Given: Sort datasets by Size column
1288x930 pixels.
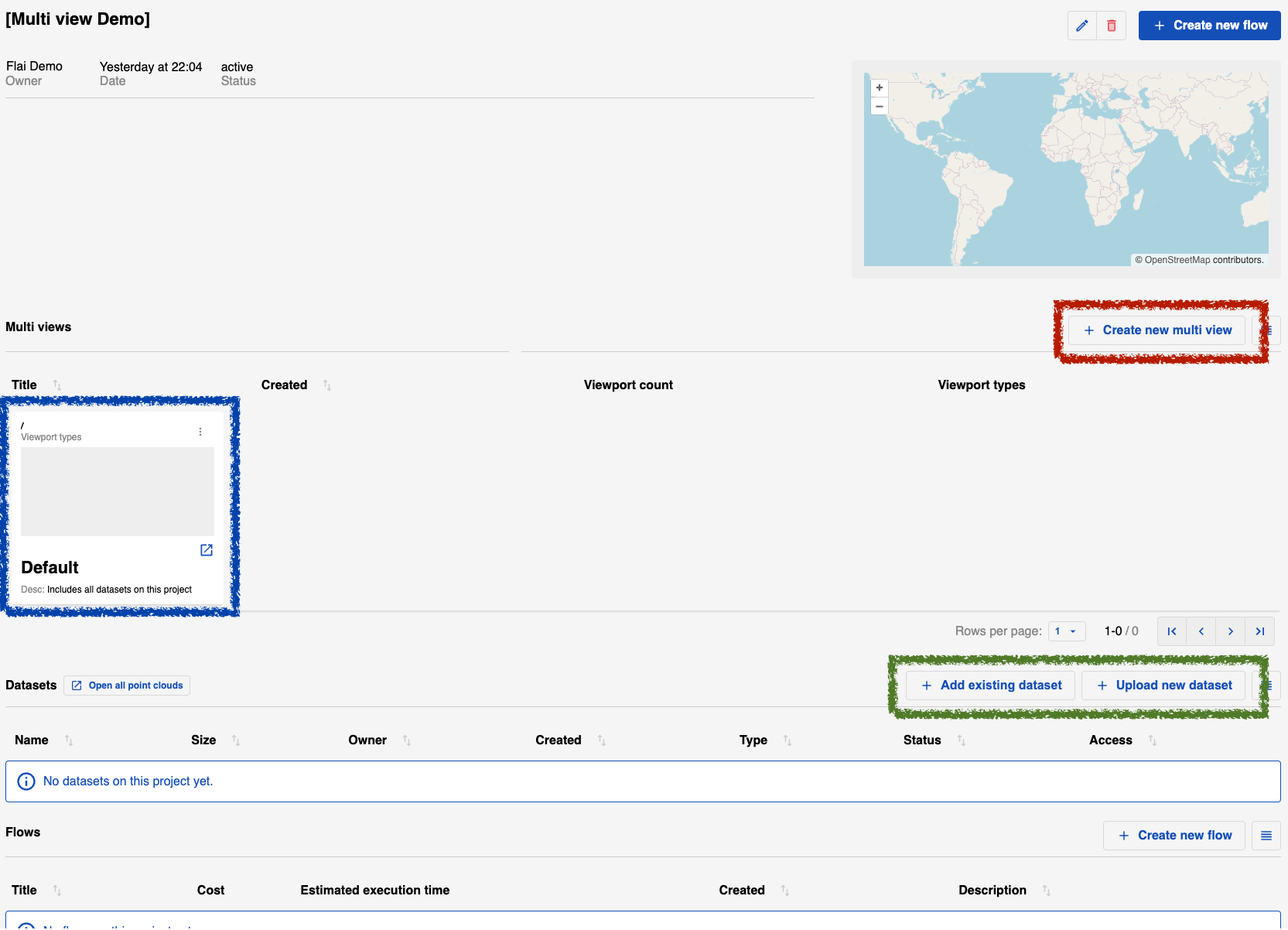Looking at the screenshot, I should click(236, 740).
